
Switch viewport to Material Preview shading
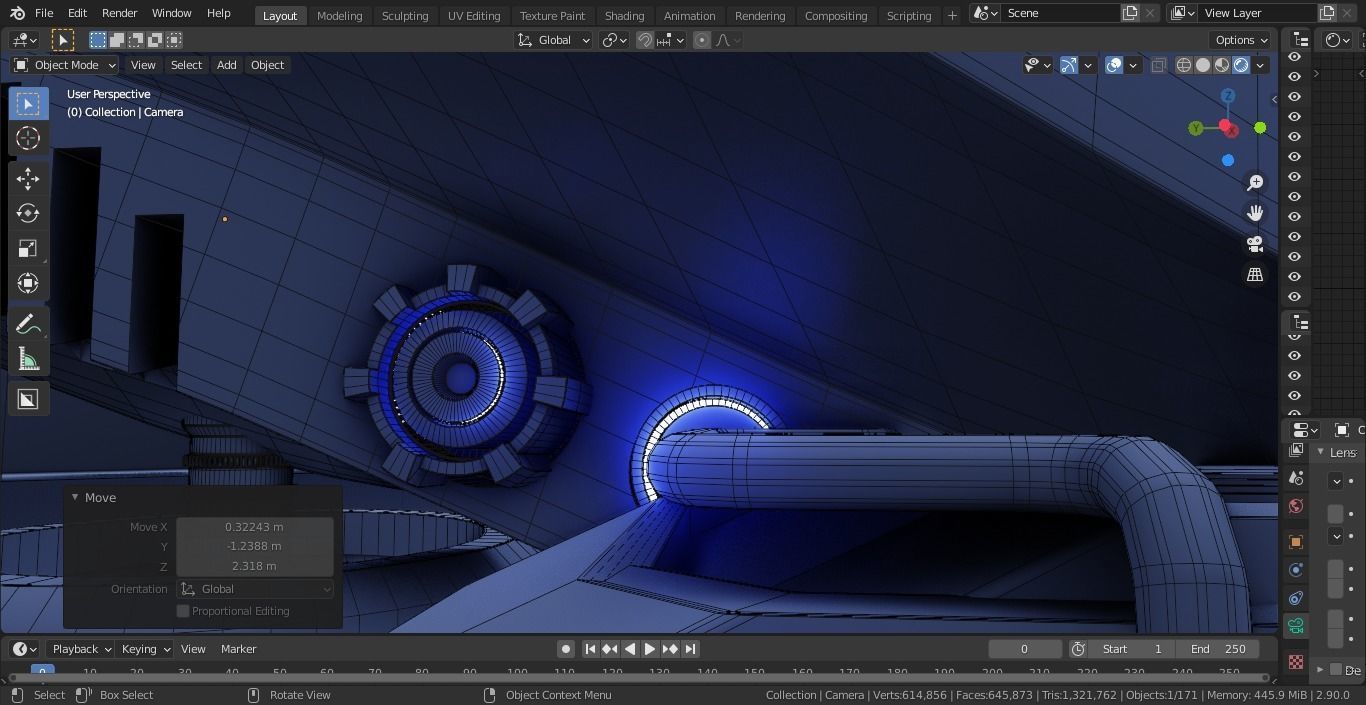[x=1222, y=65]
